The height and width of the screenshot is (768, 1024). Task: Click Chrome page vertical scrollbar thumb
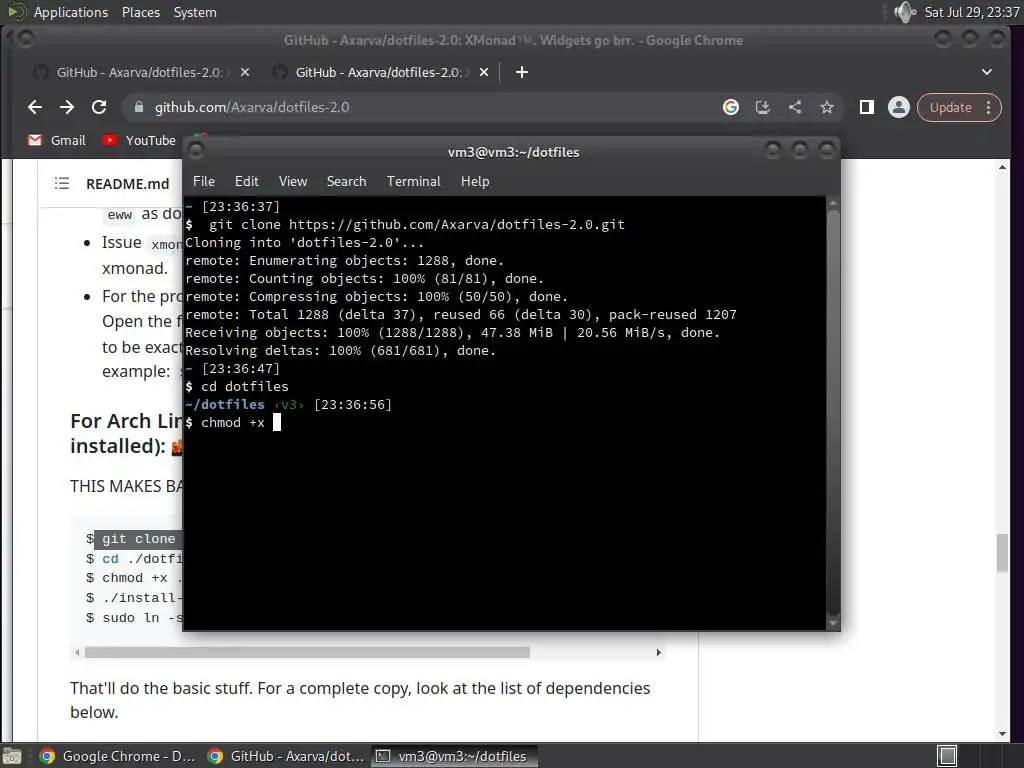click(x=1002, y=553)
